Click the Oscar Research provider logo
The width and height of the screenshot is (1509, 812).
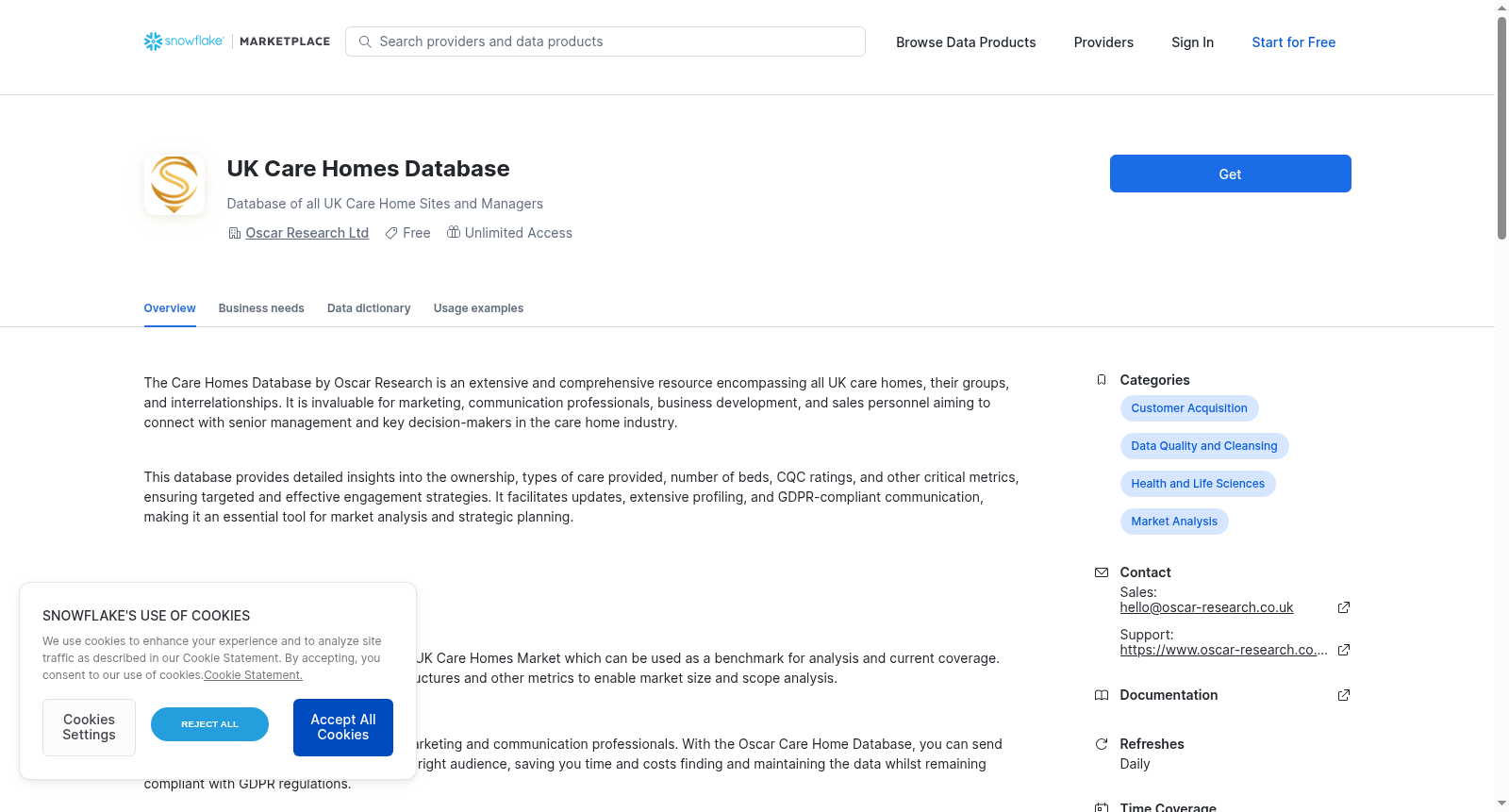click(174, 185)
